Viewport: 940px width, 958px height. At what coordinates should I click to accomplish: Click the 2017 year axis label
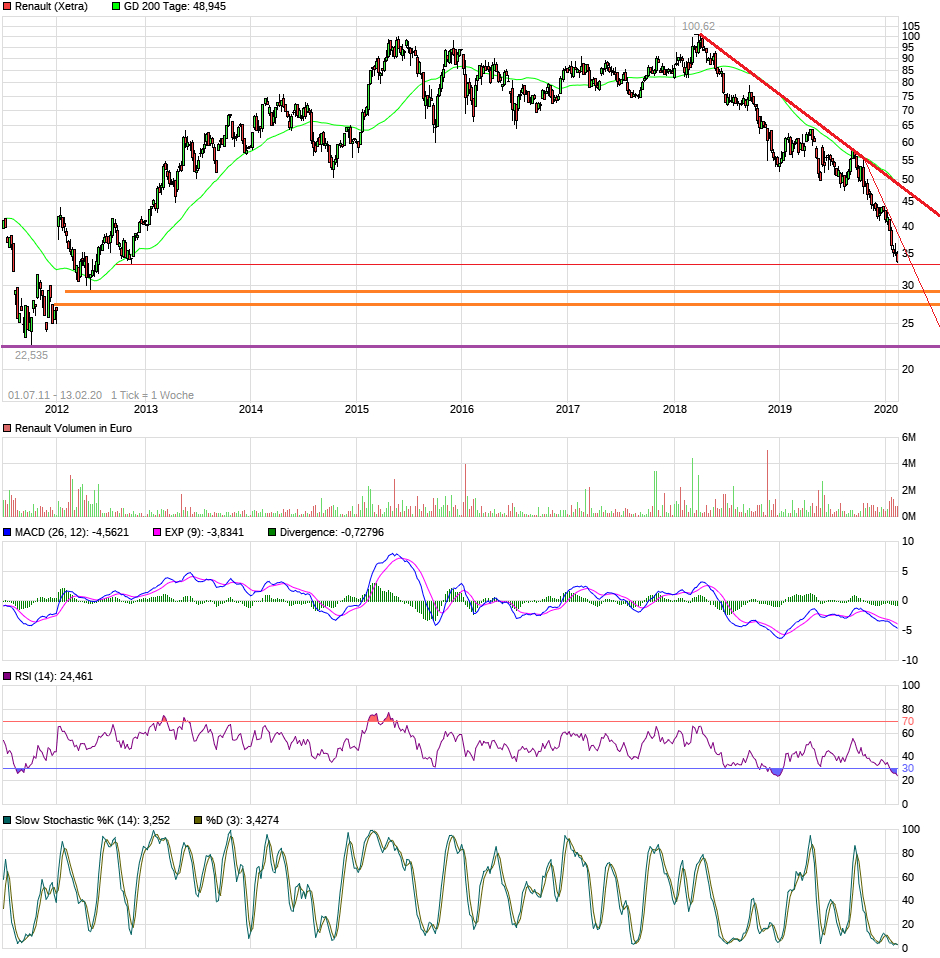click(567, 409)
